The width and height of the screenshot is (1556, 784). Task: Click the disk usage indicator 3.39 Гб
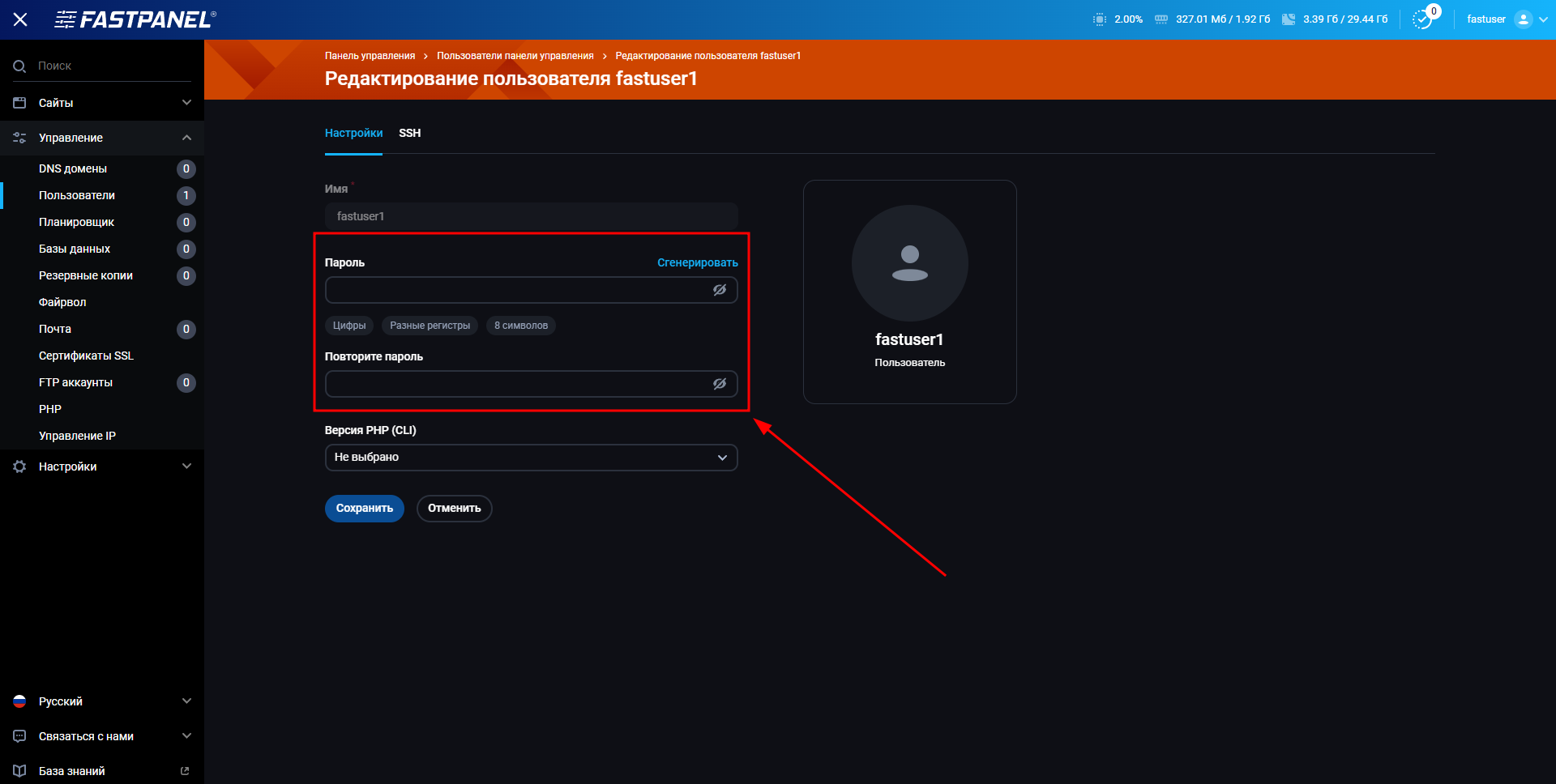point(1334,19)
